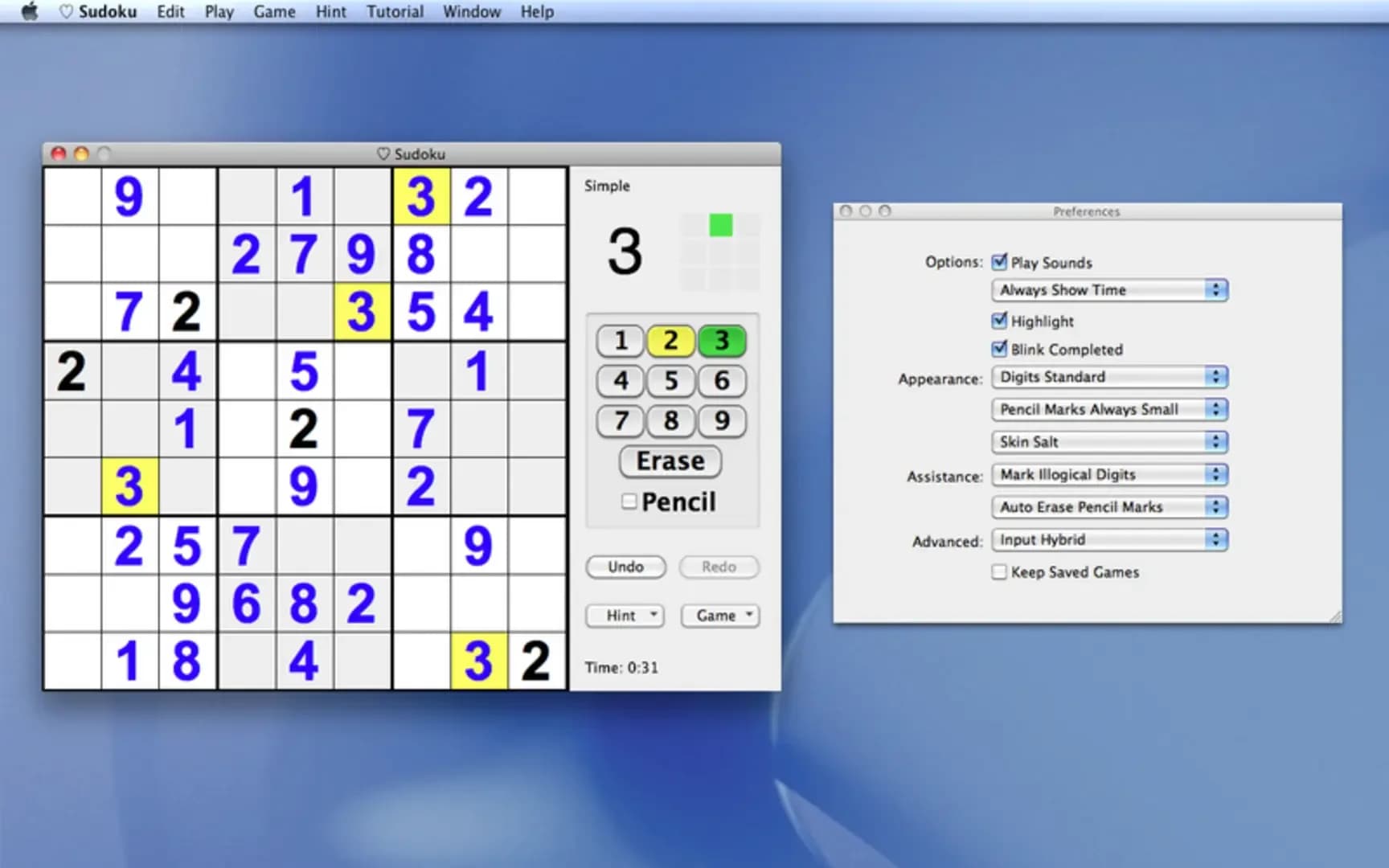Enable the Keep Saved Games checkbox
The height and width of the screenshot is (868, 1389).
coord(999,572)
